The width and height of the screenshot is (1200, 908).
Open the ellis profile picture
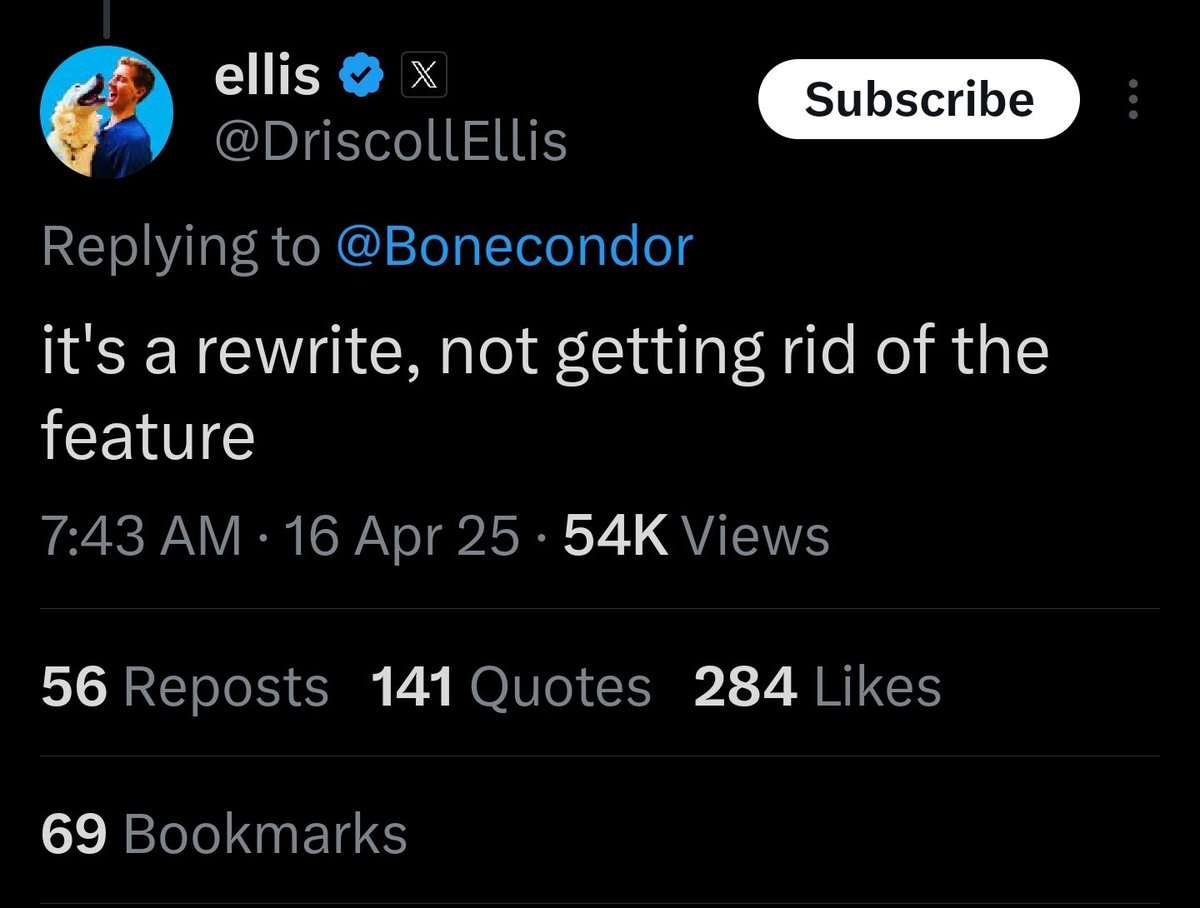tap(107, 113)
